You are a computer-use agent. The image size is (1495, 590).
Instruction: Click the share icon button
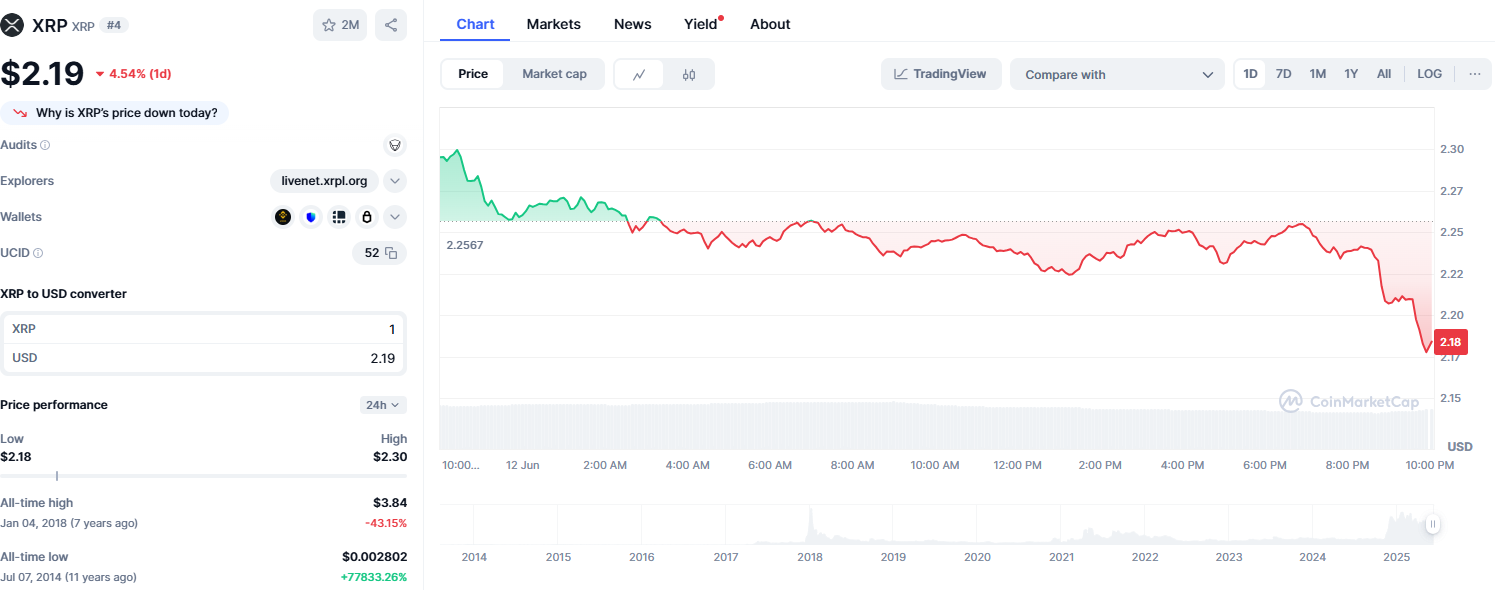pyautogui.click(x=391, y=25)
